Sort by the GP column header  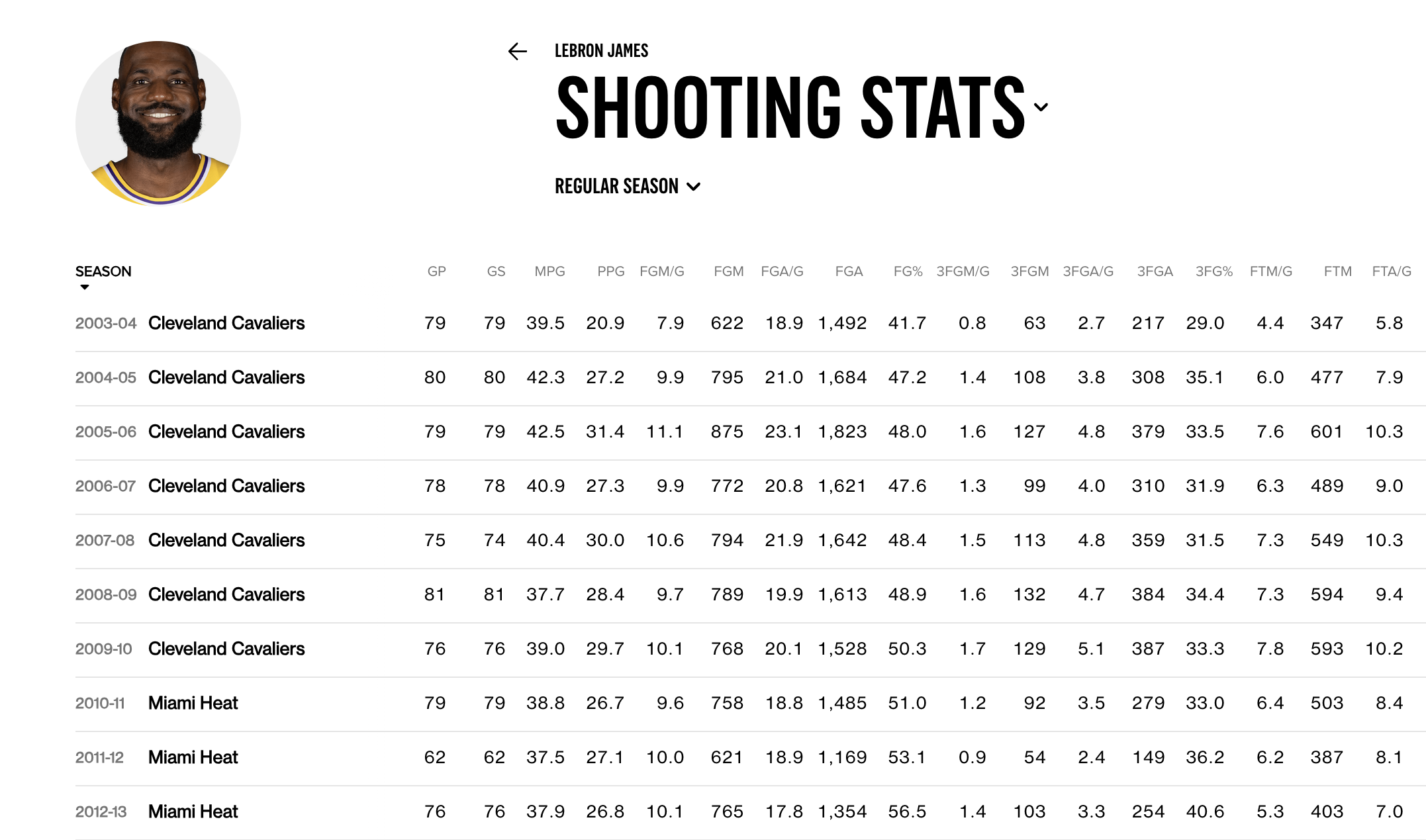436,271
